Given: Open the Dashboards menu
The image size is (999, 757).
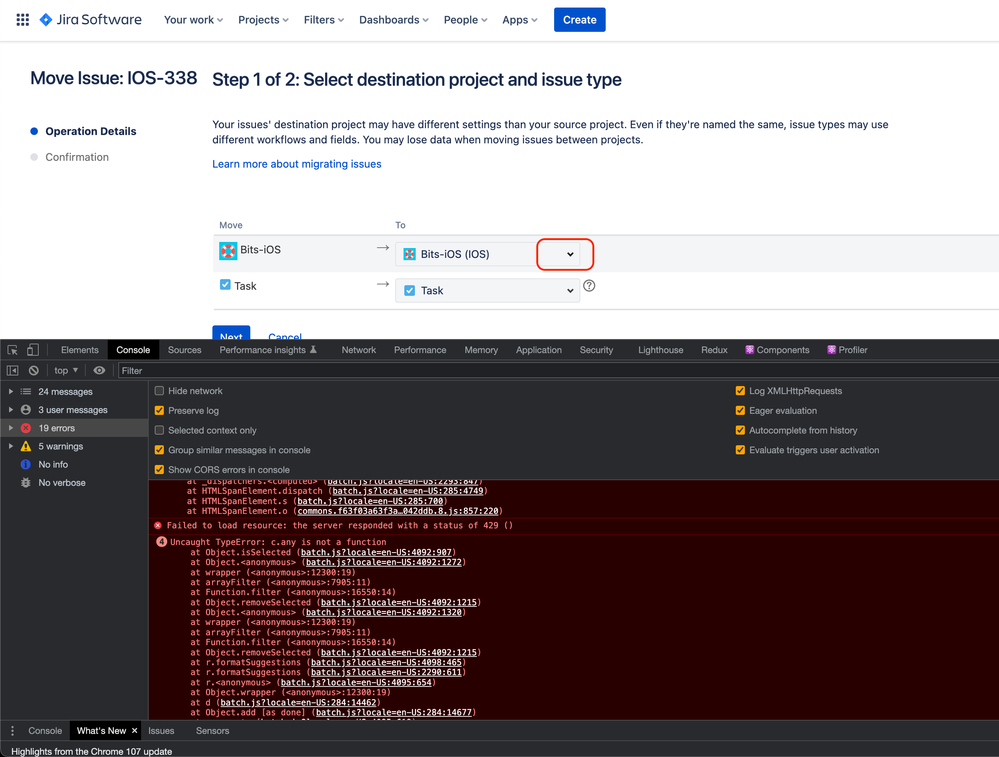Looking at the screenshot, I should tap(394, 20).
